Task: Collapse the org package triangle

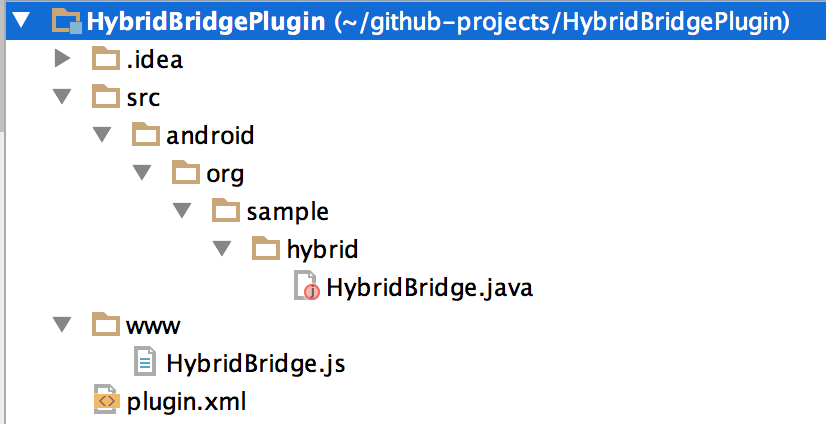Action: click(x=142, y=173)
